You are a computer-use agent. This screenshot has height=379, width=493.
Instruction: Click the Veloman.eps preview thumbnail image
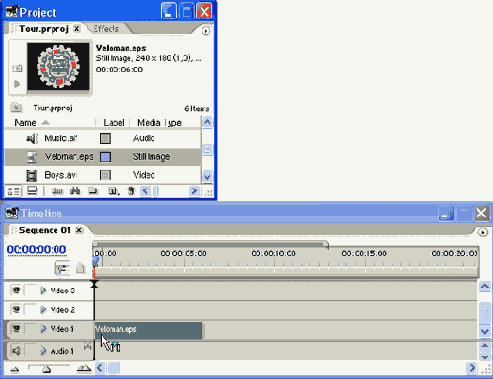click(58, 67)
